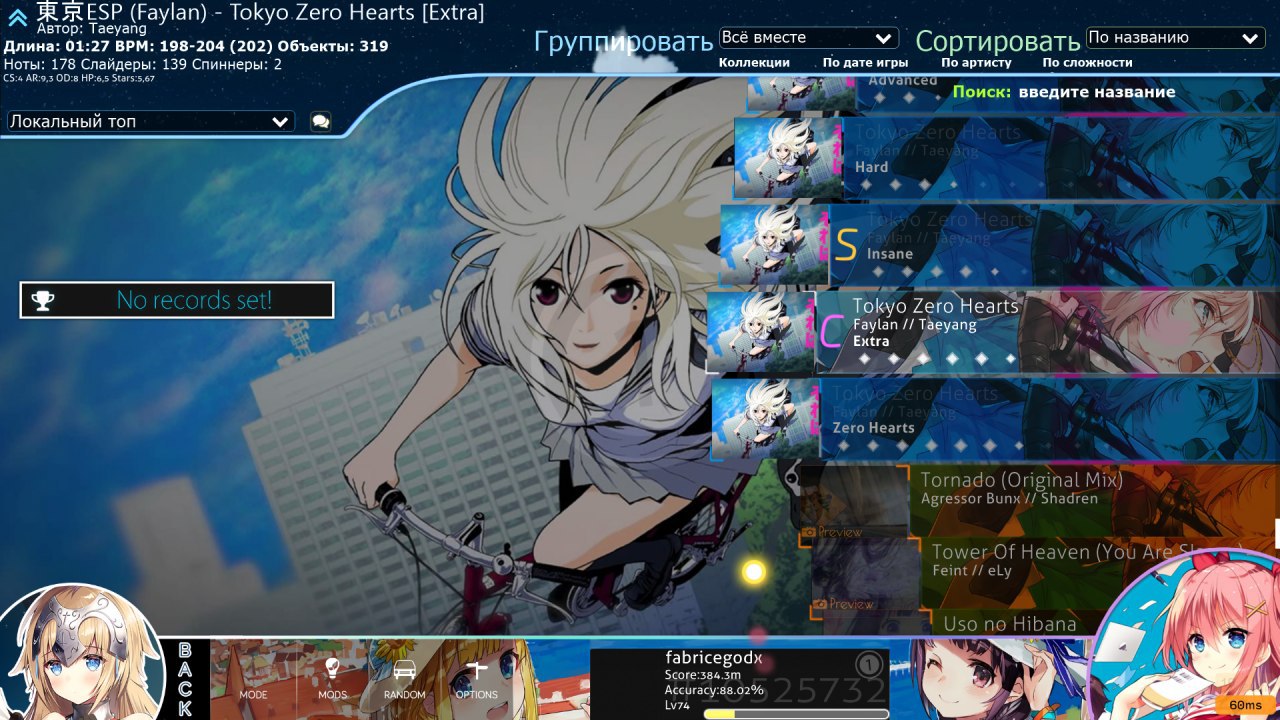Viewport: 1280px width, 720px height.
Task: Select the Extra difficulty entry
Action: pyautogui.click(x=993, y=332)
